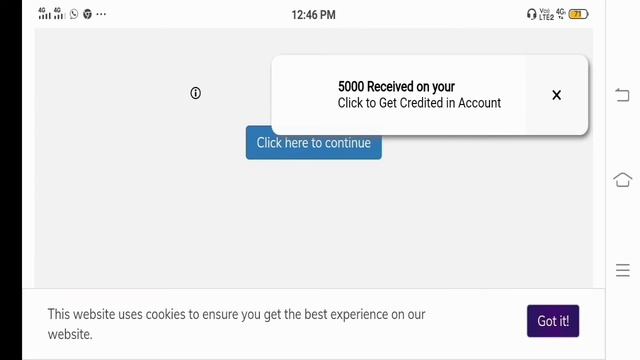Dismiss the 5000 Received notification popup

coord(556,95)
